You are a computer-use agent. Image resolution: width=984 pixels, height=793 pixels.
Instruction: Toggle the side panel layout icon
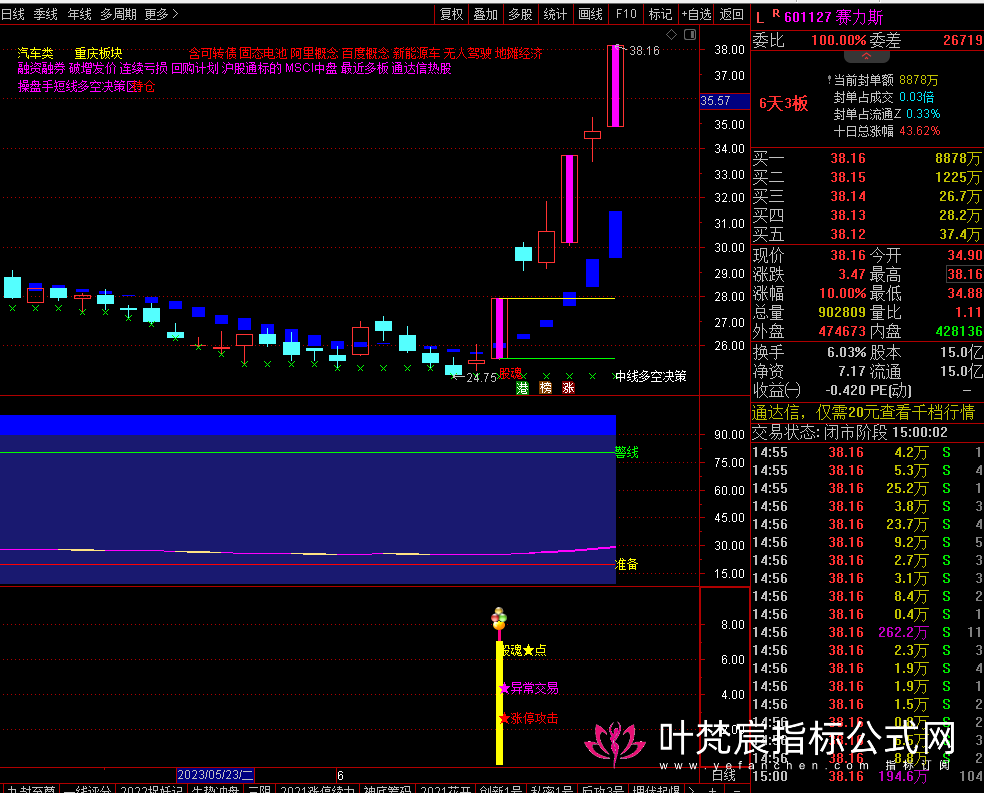click(x=690, y=35)
